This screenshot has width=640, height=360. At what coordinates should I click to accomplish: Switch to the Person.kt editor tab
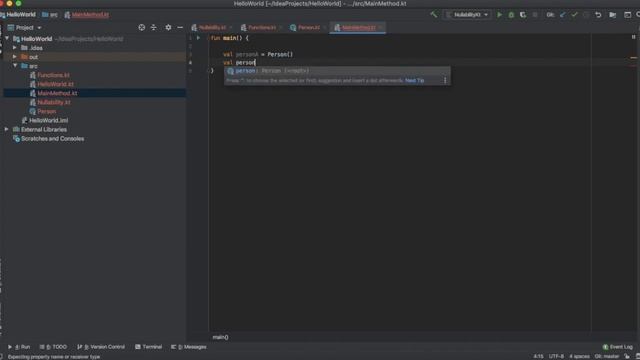(308, 27)
